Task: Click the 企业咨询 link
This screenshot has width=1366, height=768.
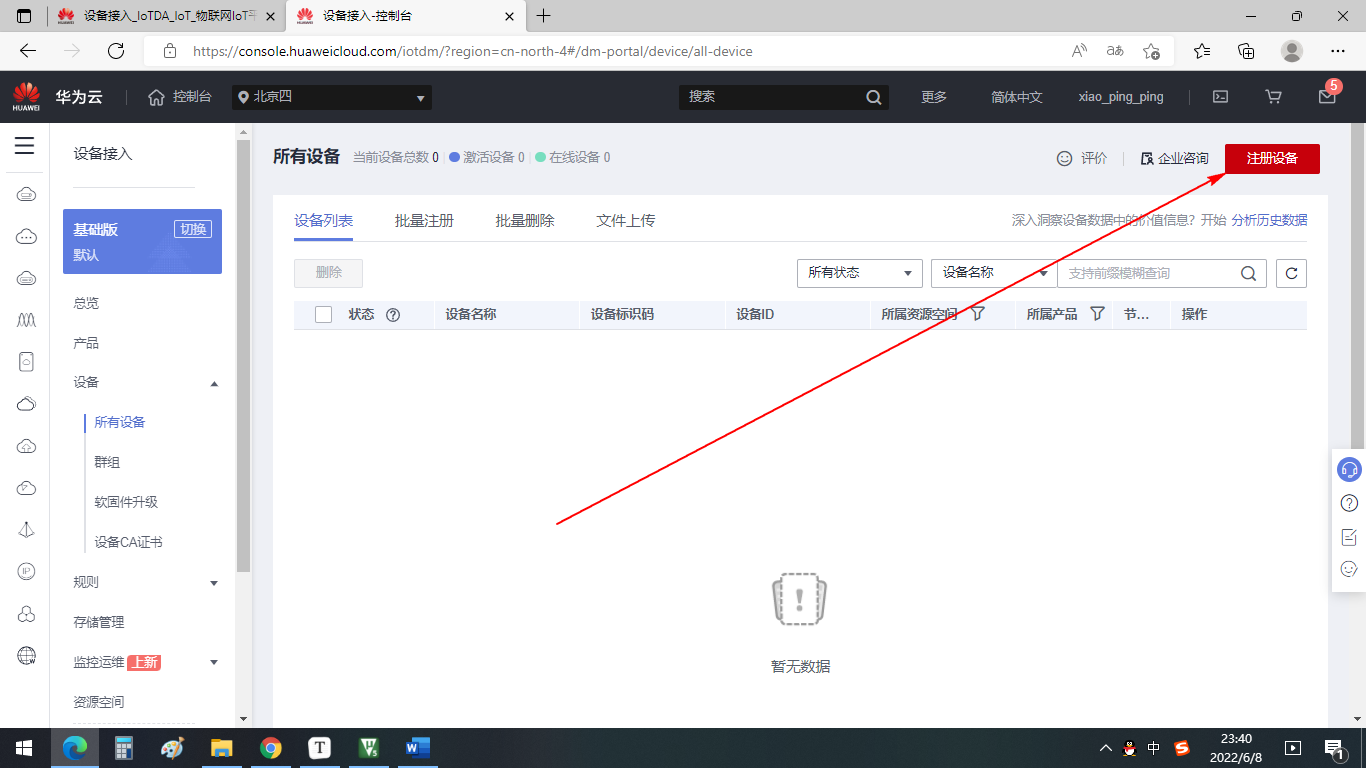Action: point(1174,158)
